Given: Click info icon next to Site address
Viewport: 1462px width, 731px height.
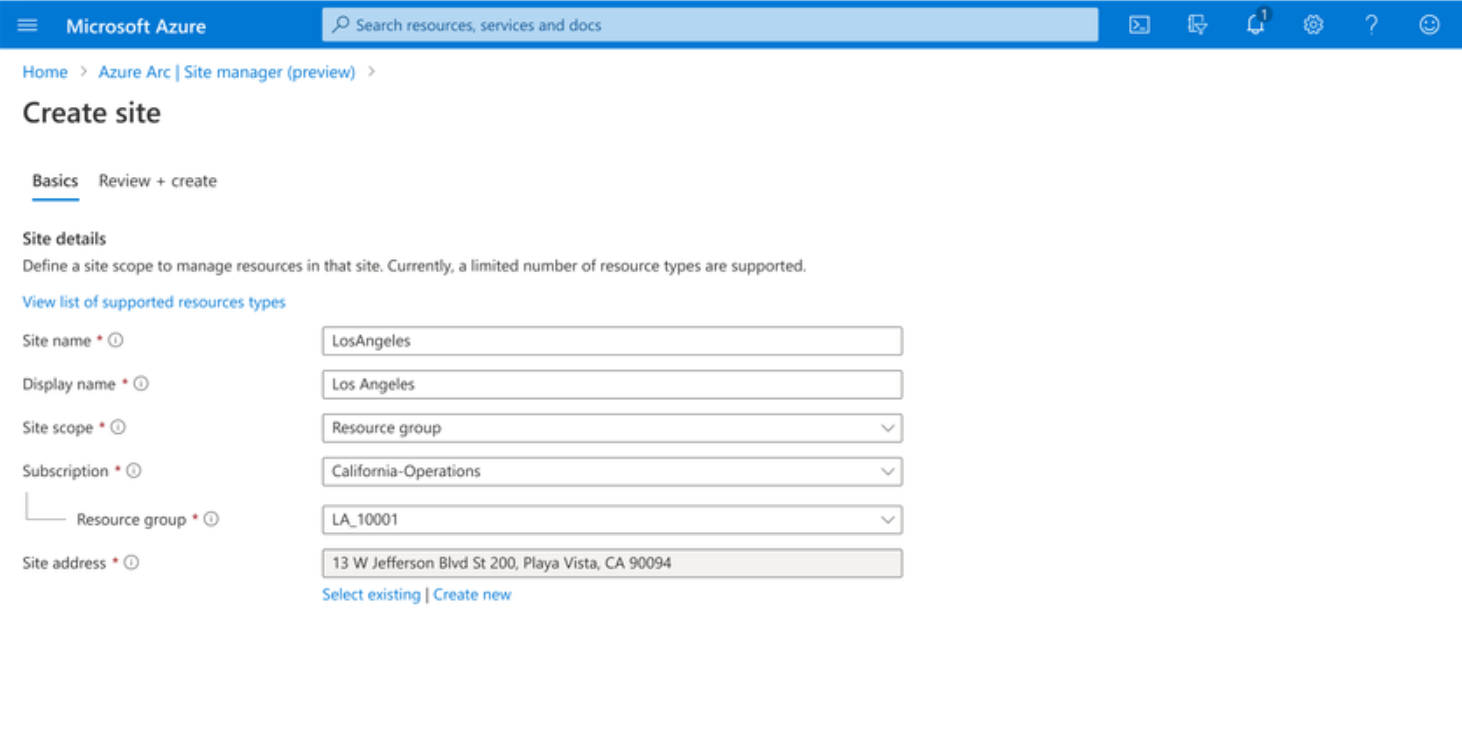Looking at the screenshot, I should [131, 563].
